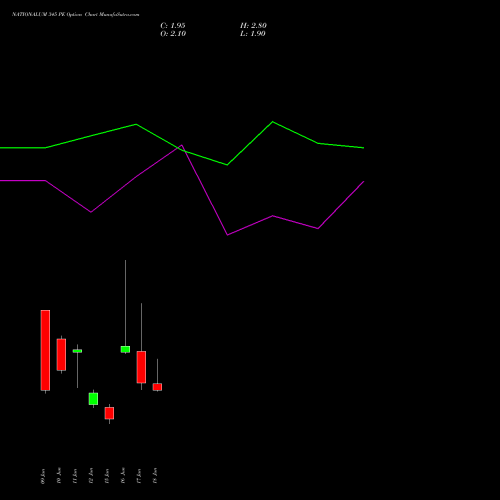This screenshot has width=500, height=500.
Task: Click the '18 Jan' date axis label
Action: tap(155, 476)
